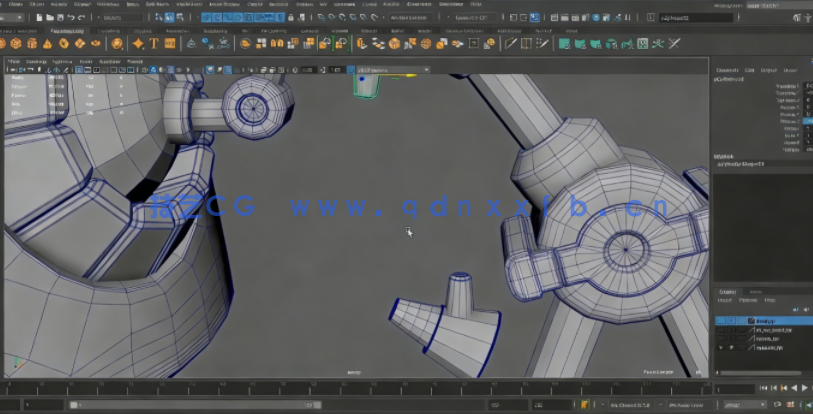813x414 pixels.
Task: Click the create new layer icon in the layer editor
Action: 806,309
